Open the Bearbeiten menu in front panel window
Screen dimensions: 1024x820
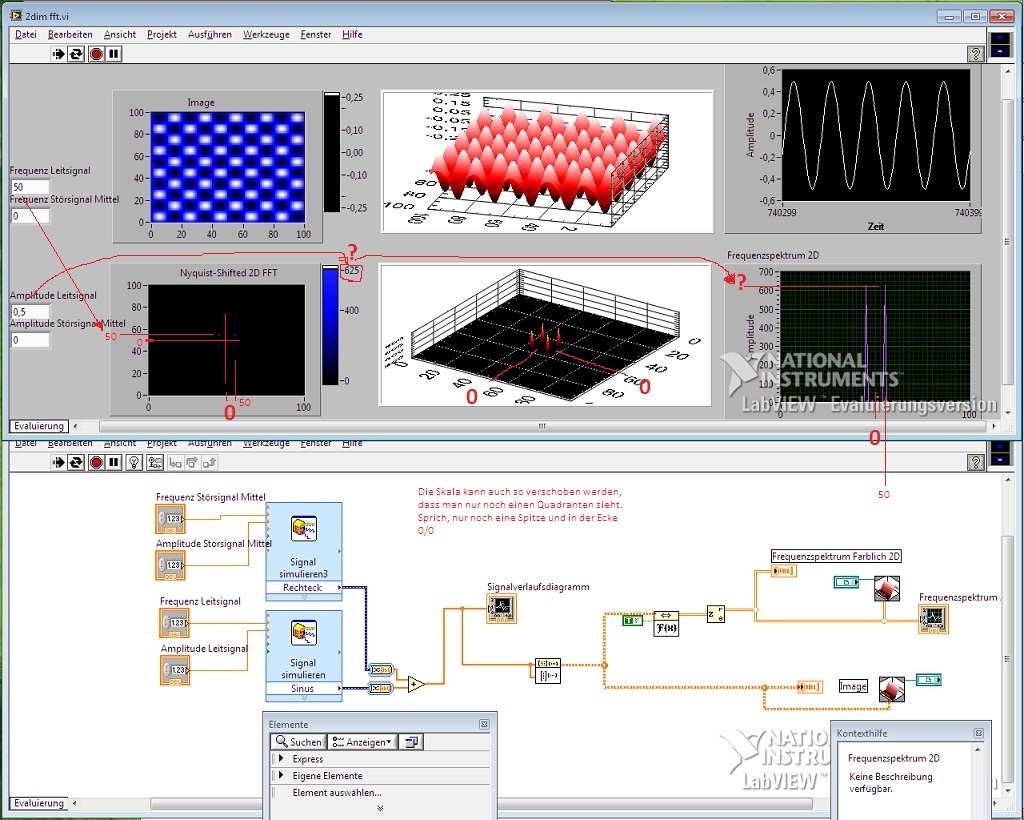pos(70,35)
